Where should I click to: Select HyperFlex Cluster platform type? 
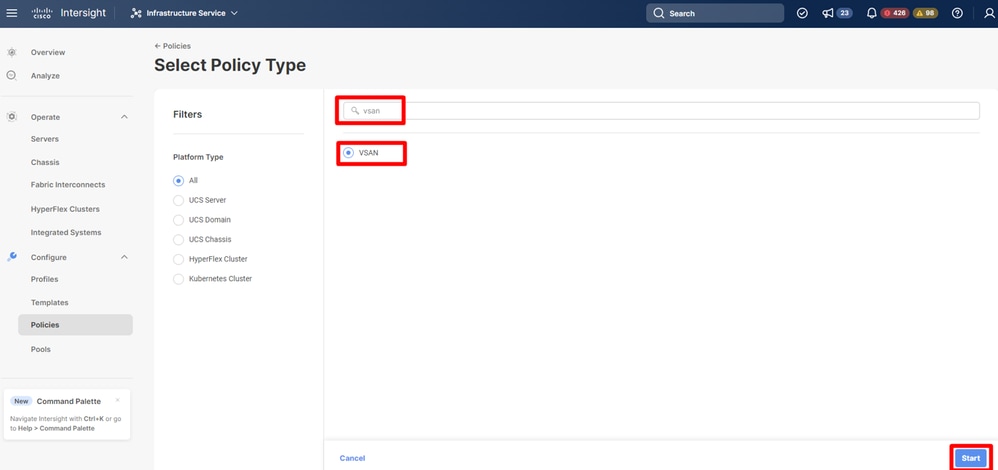coord(178,259)
